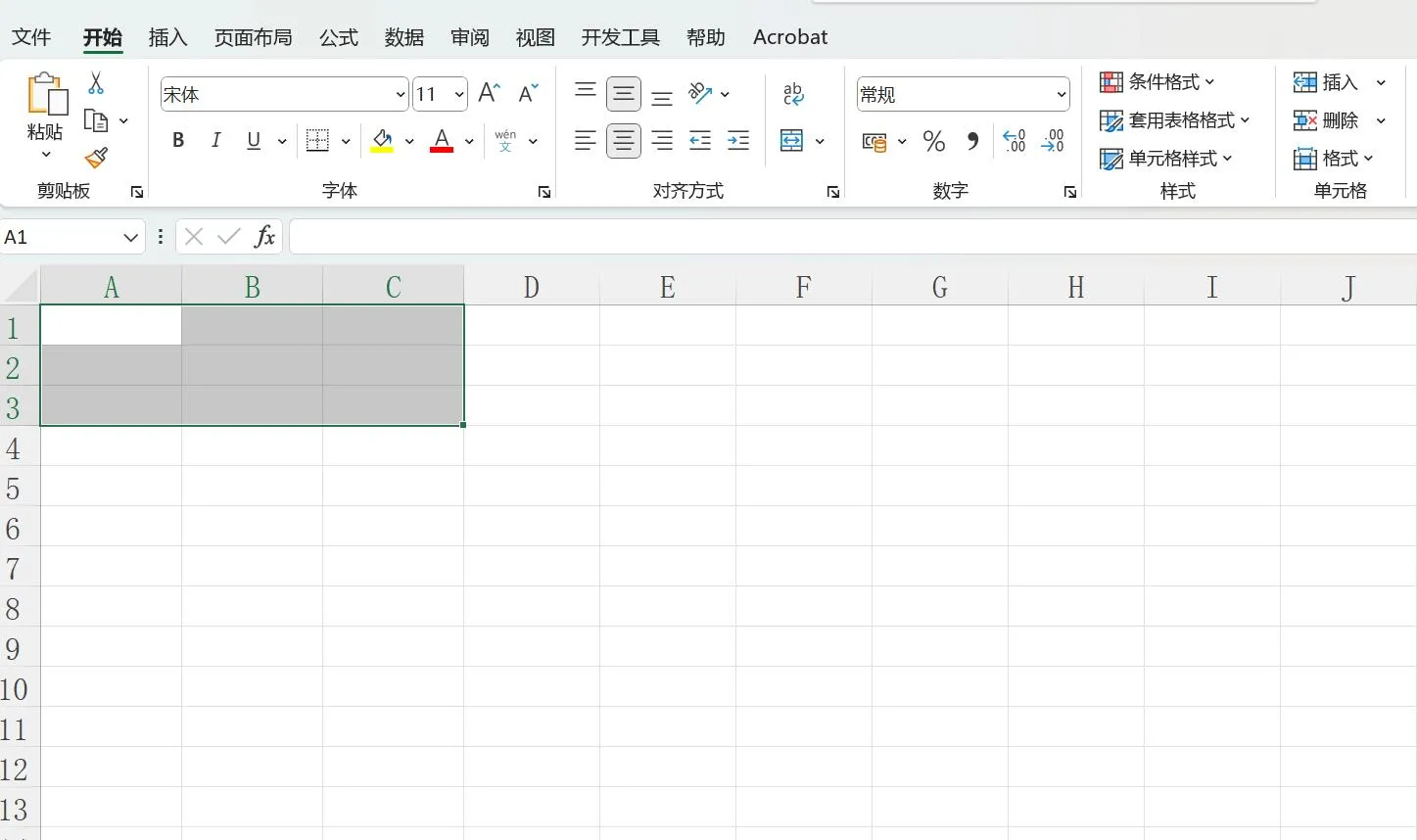The width and height of the screenshot is (1417, 840).
Task: Click the 套用表格格式 button
Action: [1175, 120]
